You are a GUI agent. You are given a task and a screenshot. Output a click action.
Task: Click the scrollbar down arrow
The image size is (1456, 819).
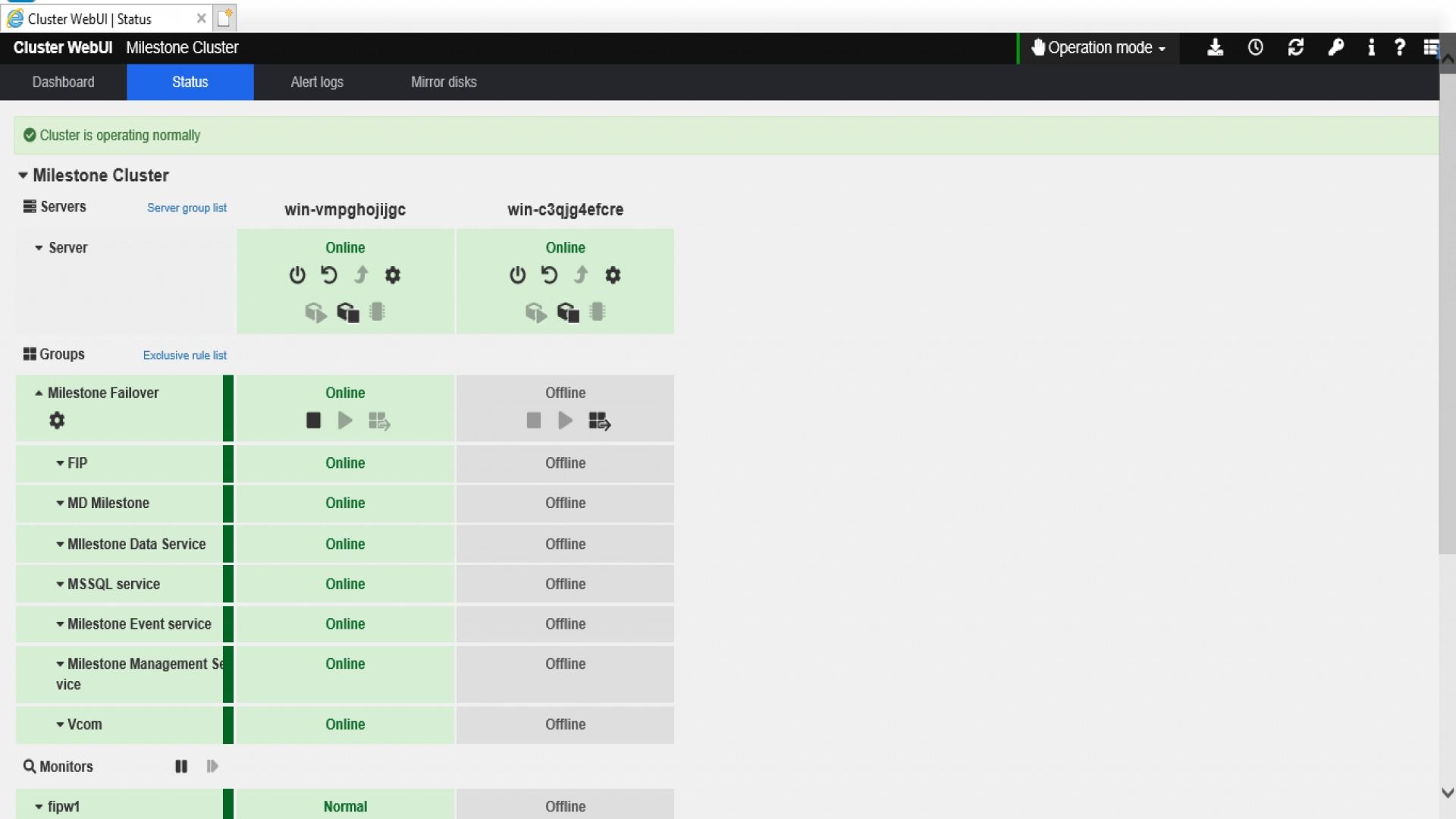(1447, 793)
